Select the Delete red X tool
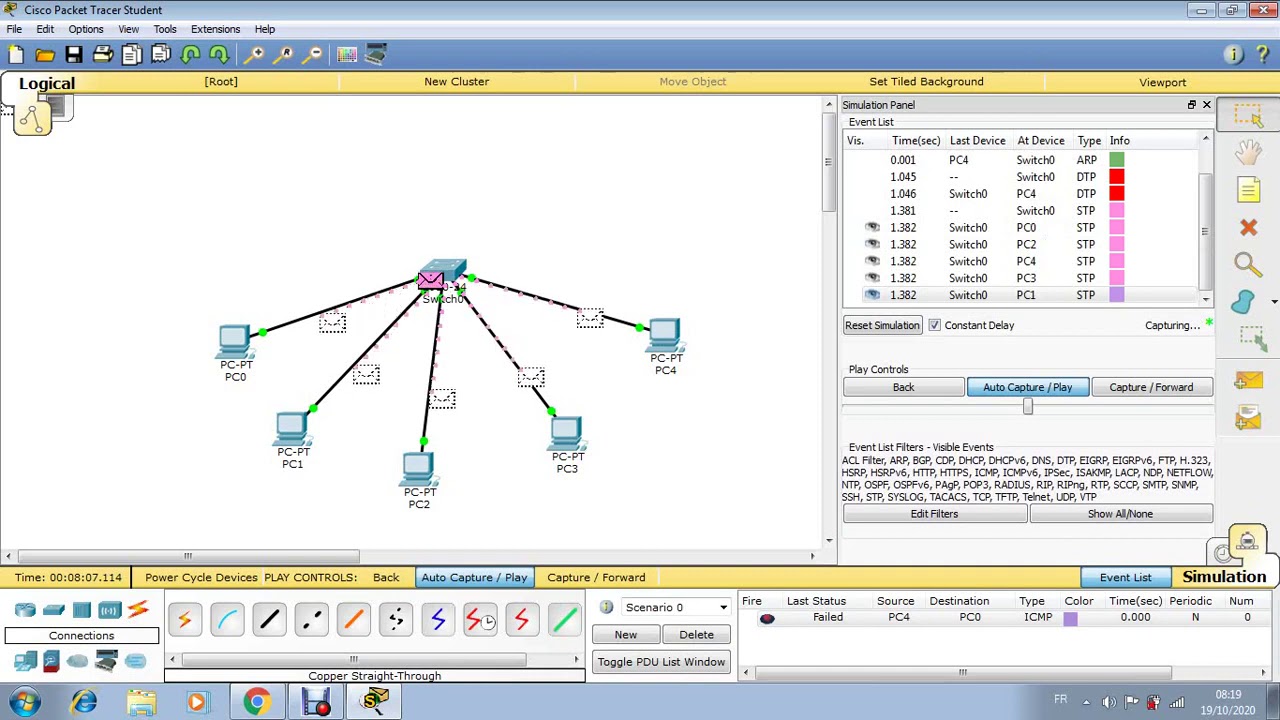 click(1248, 228)
